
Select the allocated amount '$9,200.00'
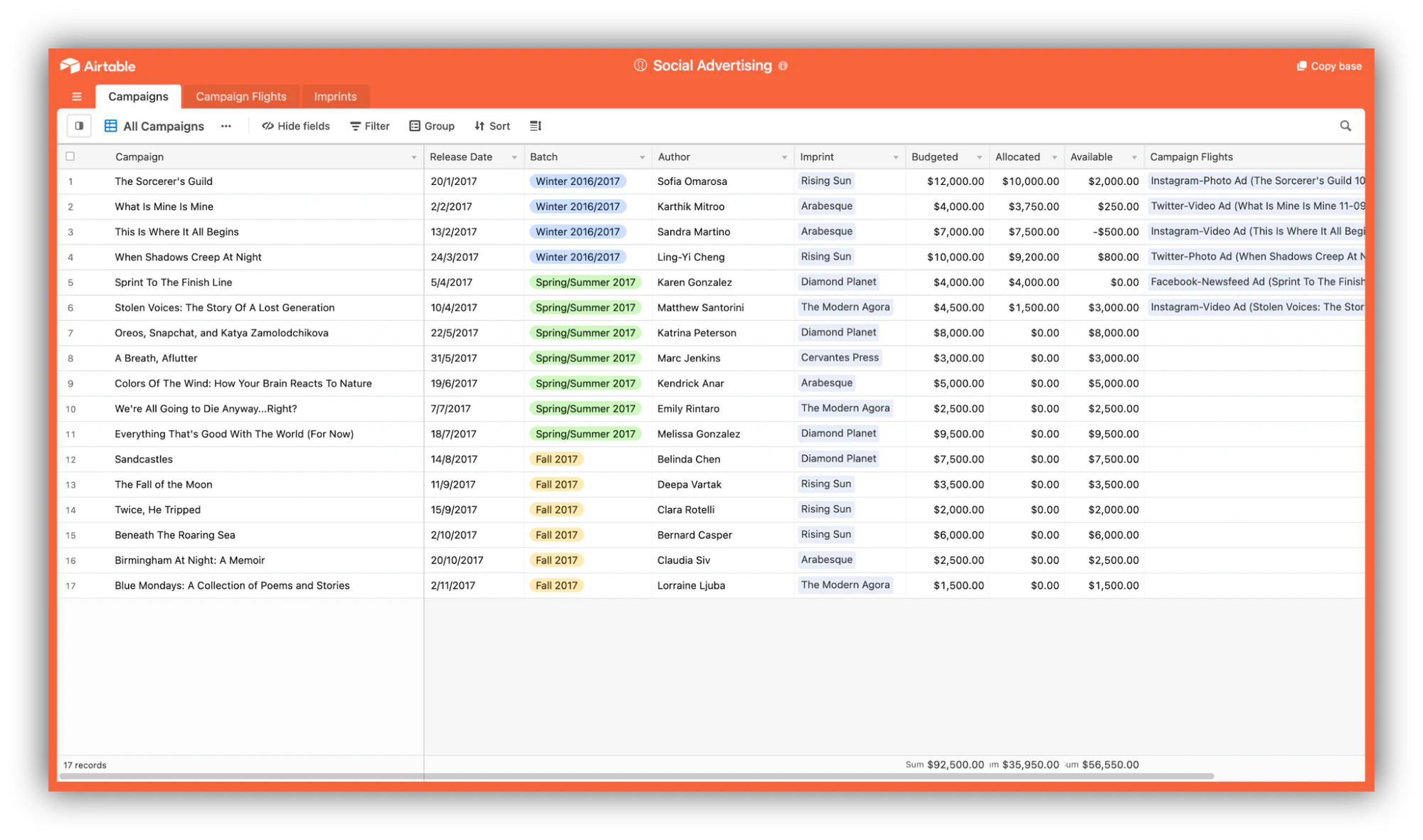click(x=1027, y=257)
